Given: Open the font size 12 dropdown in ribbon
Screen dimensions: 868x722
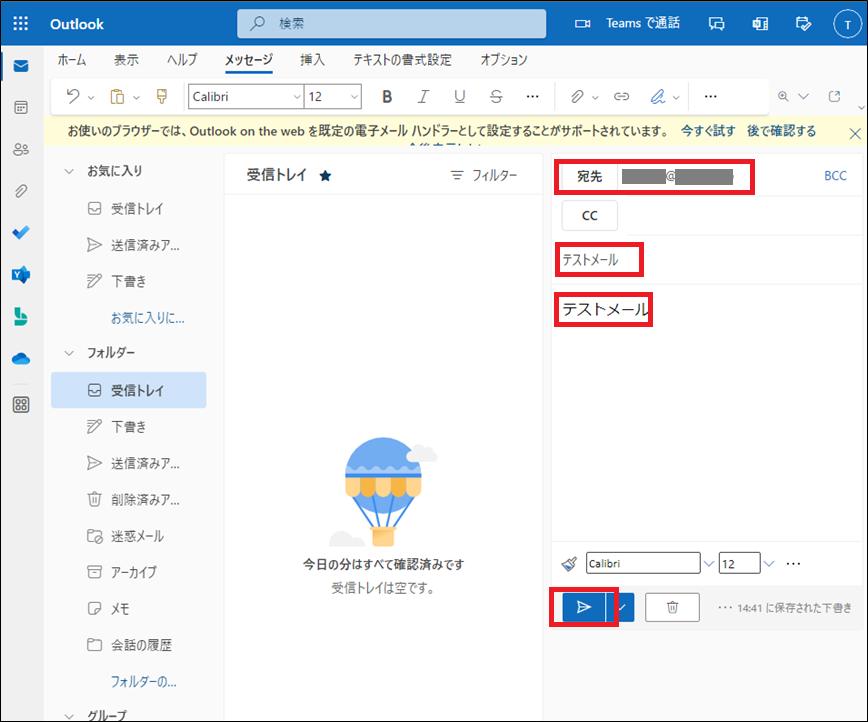Looking at the screenshot, I should (354, 97).
